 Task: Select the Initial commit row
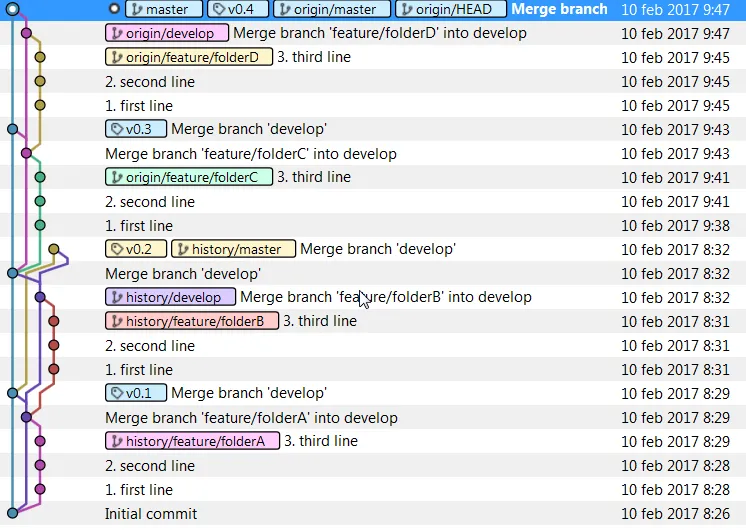(x=373, y=513)
